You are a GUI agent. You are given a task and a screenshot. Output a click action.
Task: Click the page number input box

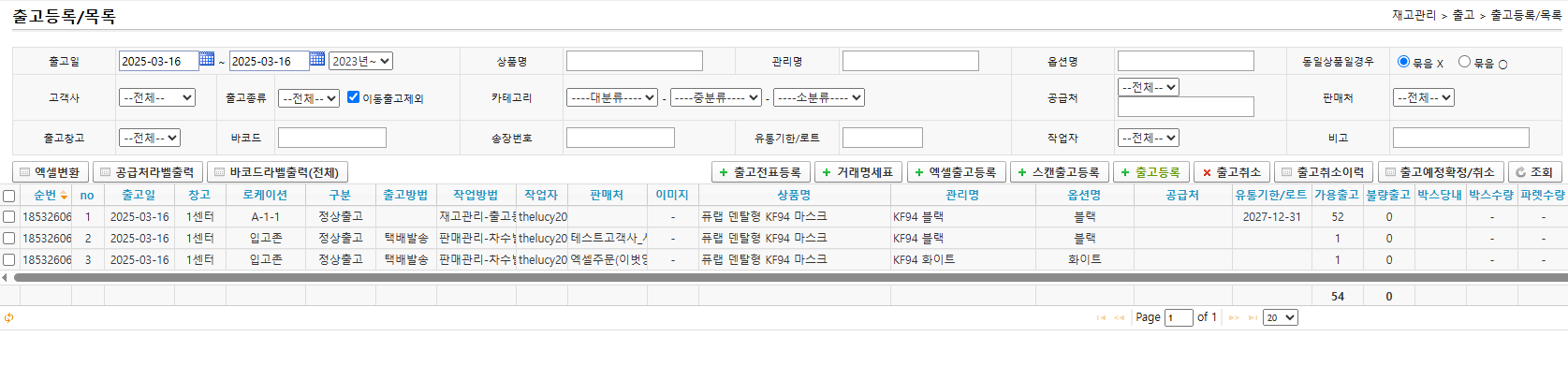[1179, 318]
